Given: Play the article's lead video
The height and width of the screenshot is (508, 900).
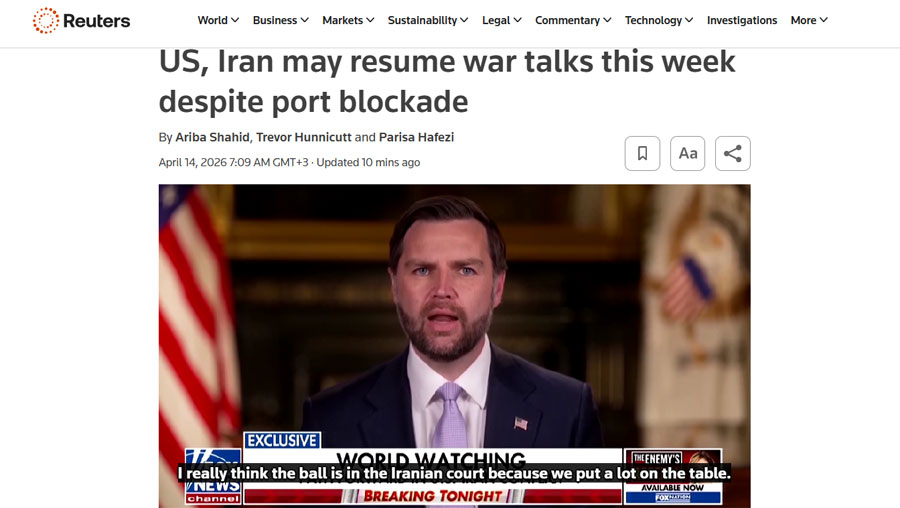Looking at the screenshot, I should coord(455,346).
